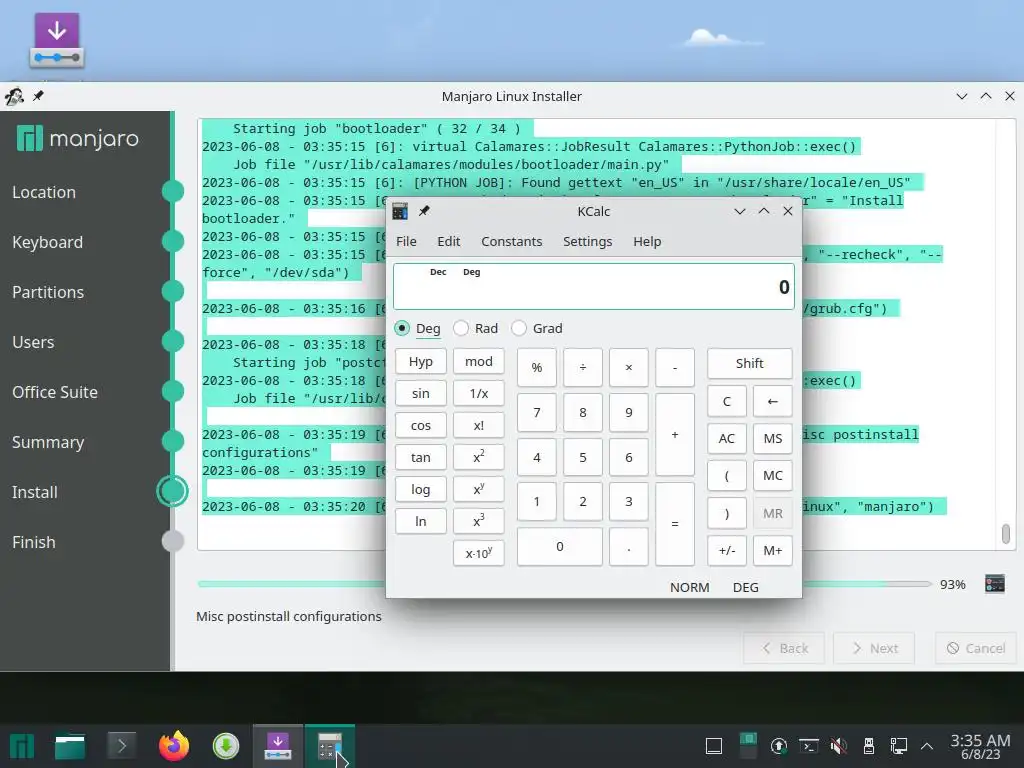The image size is (1024, 768).
Task: Click the Install Manjaro desktop icon
Action: [57, 40]
